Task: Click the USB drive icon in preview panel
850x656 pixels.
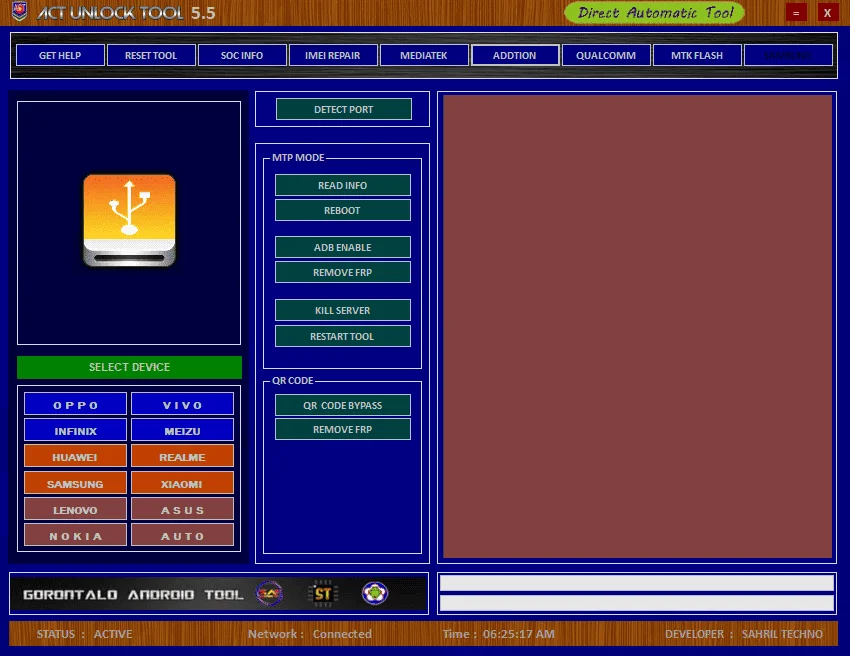Action: tap(129, 221)
